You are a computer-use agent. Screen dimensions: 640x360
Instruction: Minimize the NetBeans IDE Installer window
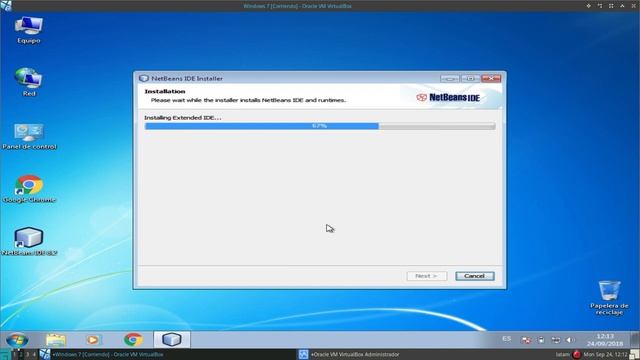450,78
